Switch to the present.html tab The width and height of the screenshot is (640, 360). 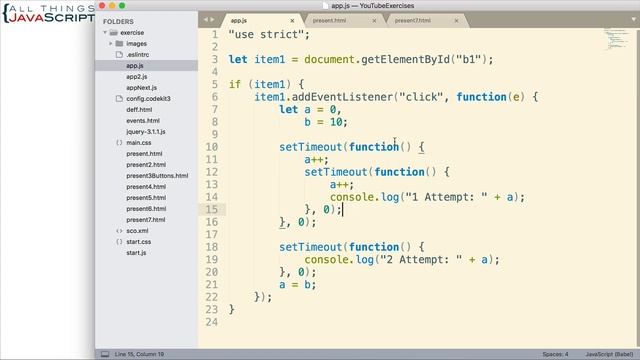[329, 20]
